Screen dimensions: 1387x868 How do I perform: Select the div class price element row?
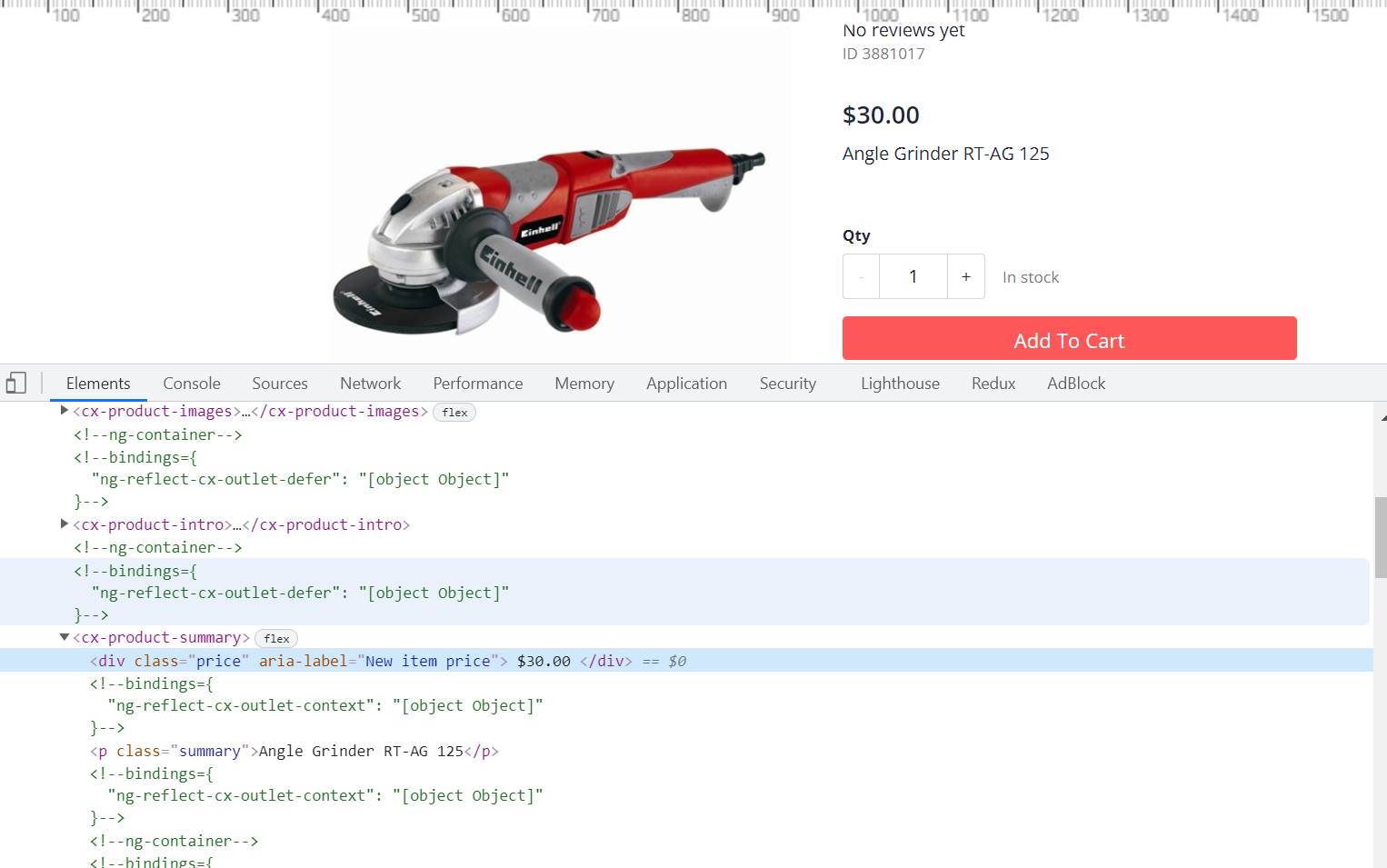686,661
